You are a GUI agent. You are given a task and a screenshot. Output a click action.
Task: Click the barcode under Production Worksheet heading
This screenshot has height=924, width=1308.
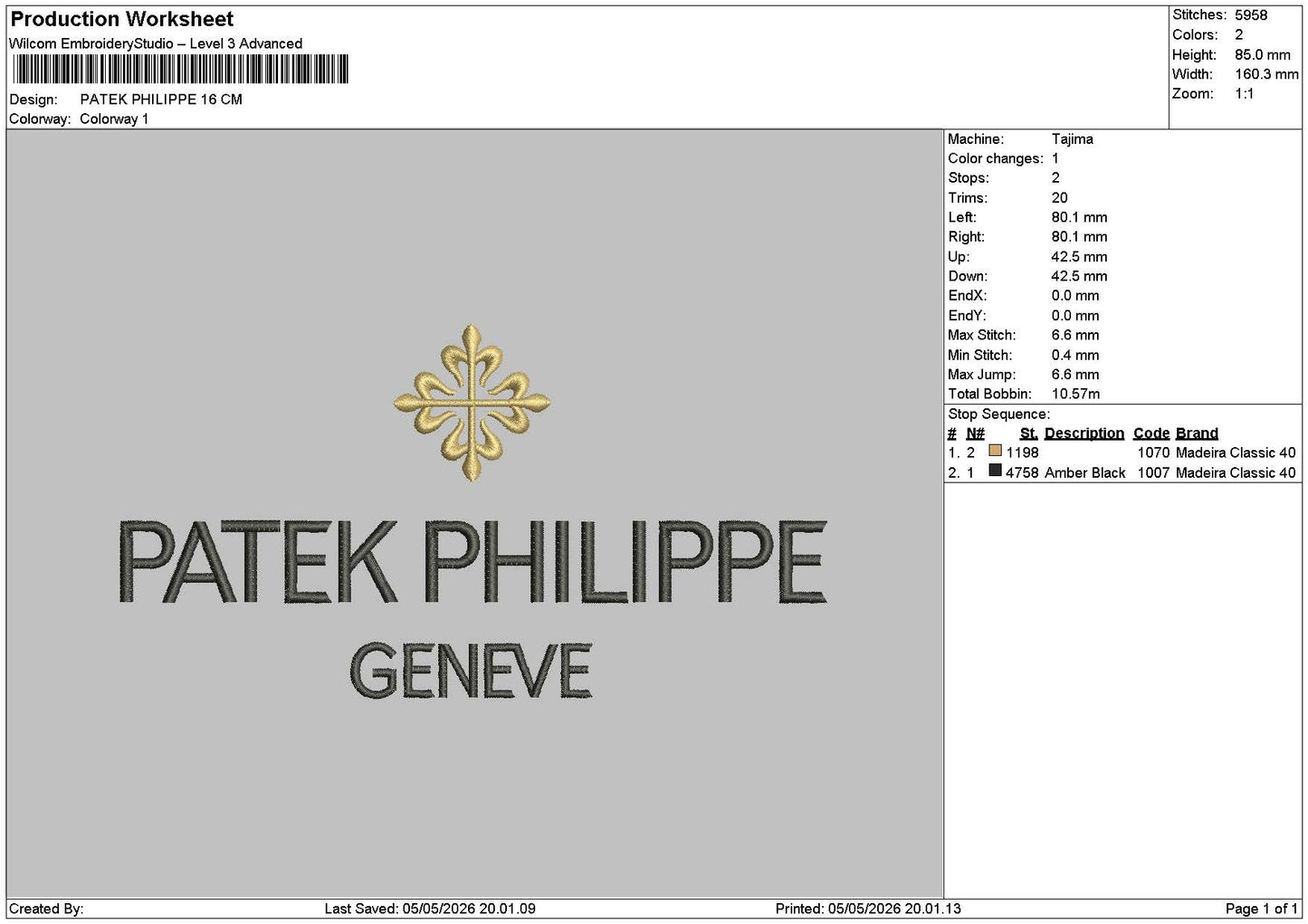pyautogui.click(x=179, y=69)
